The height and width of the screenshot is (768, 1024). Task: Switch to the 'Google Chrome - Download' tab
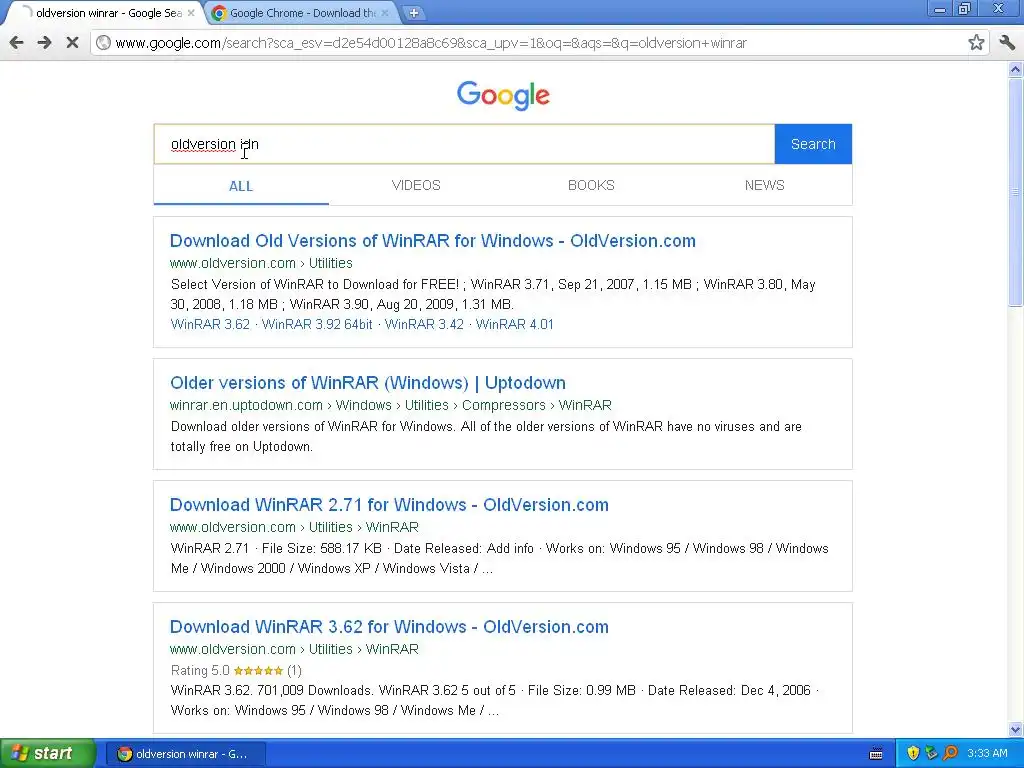(x=302, y=13)
